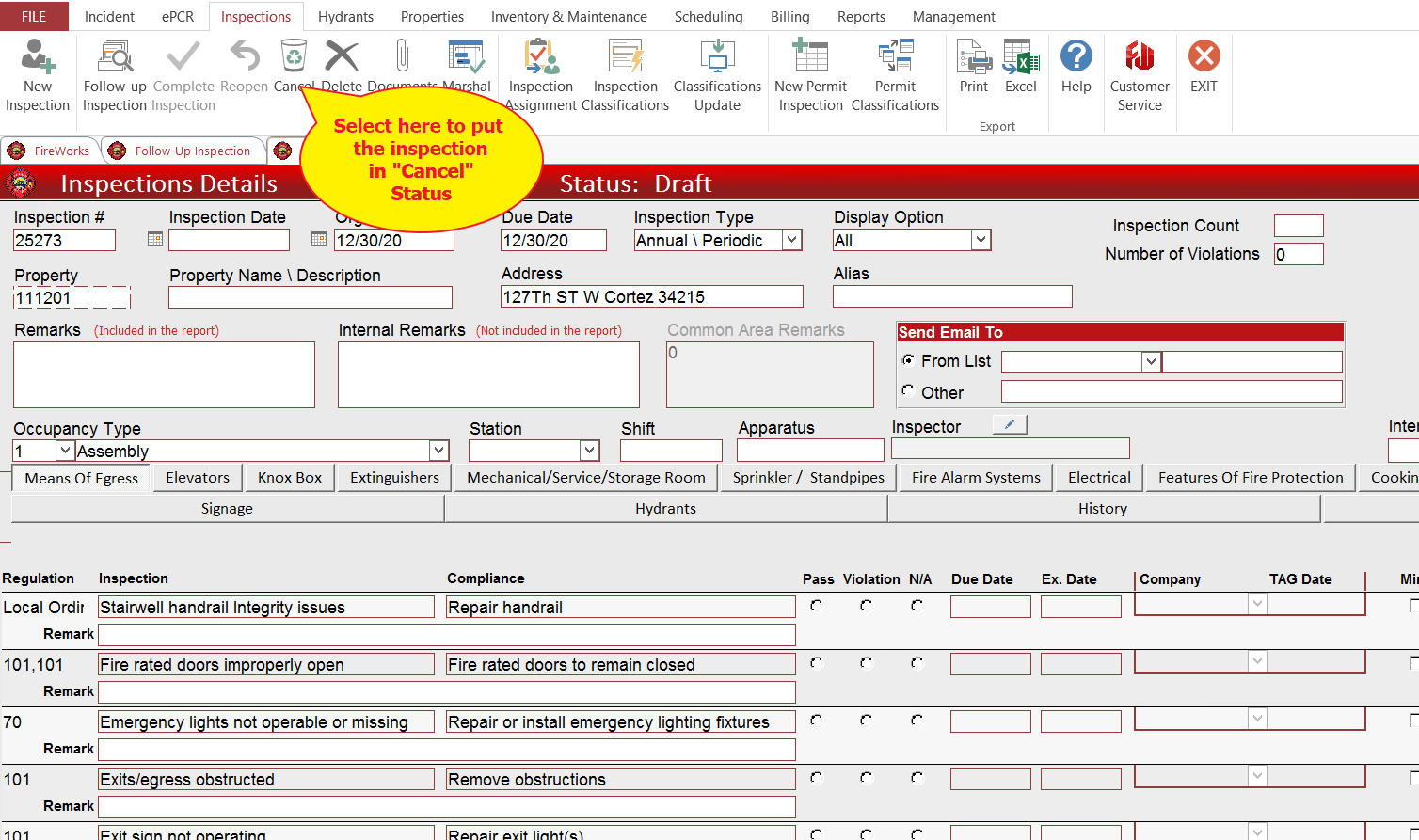The height and width of the screenshot is (840, 1419).
Task: Expand the Inspection Type dropdown
Action: [792, 240]
